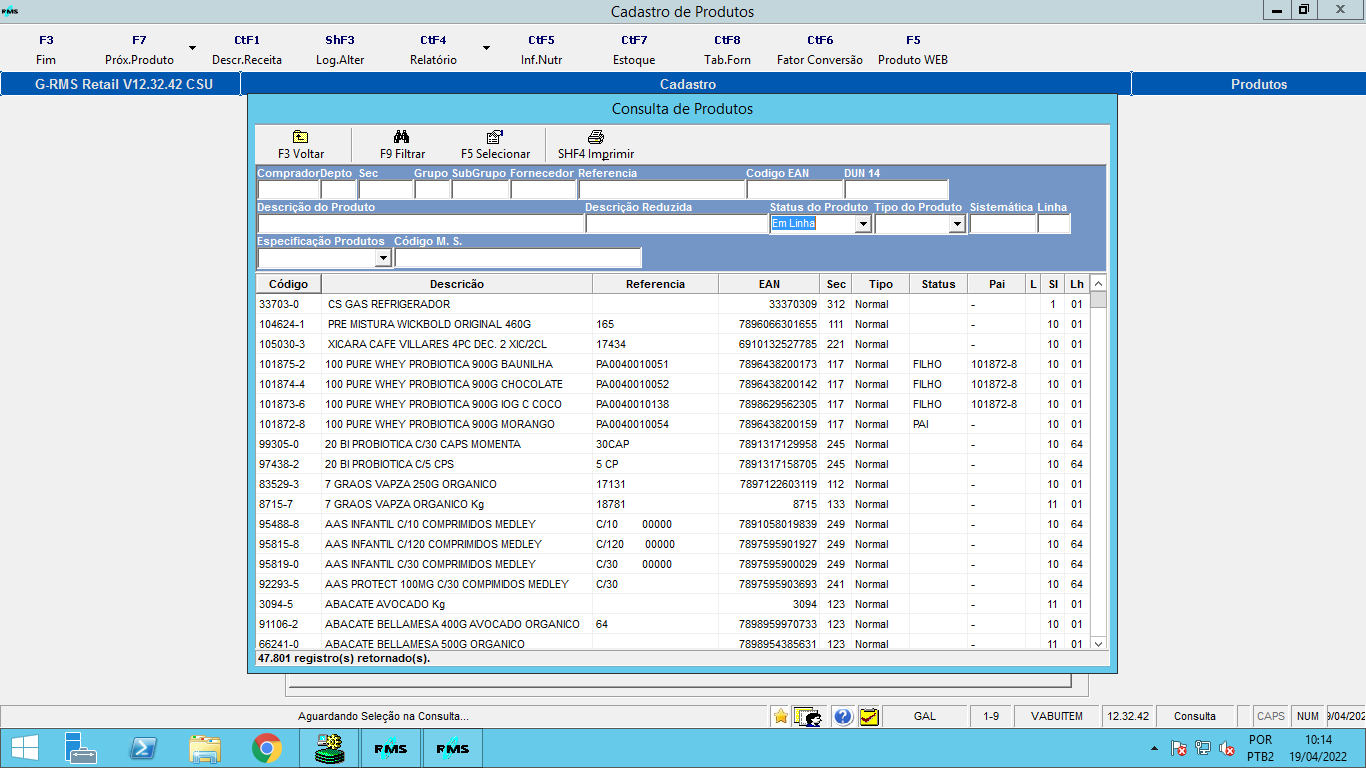Viewport: 1366px width, 768px height.
Task: Click code 101872-8 in Código column
Action: tap(282, 424)
